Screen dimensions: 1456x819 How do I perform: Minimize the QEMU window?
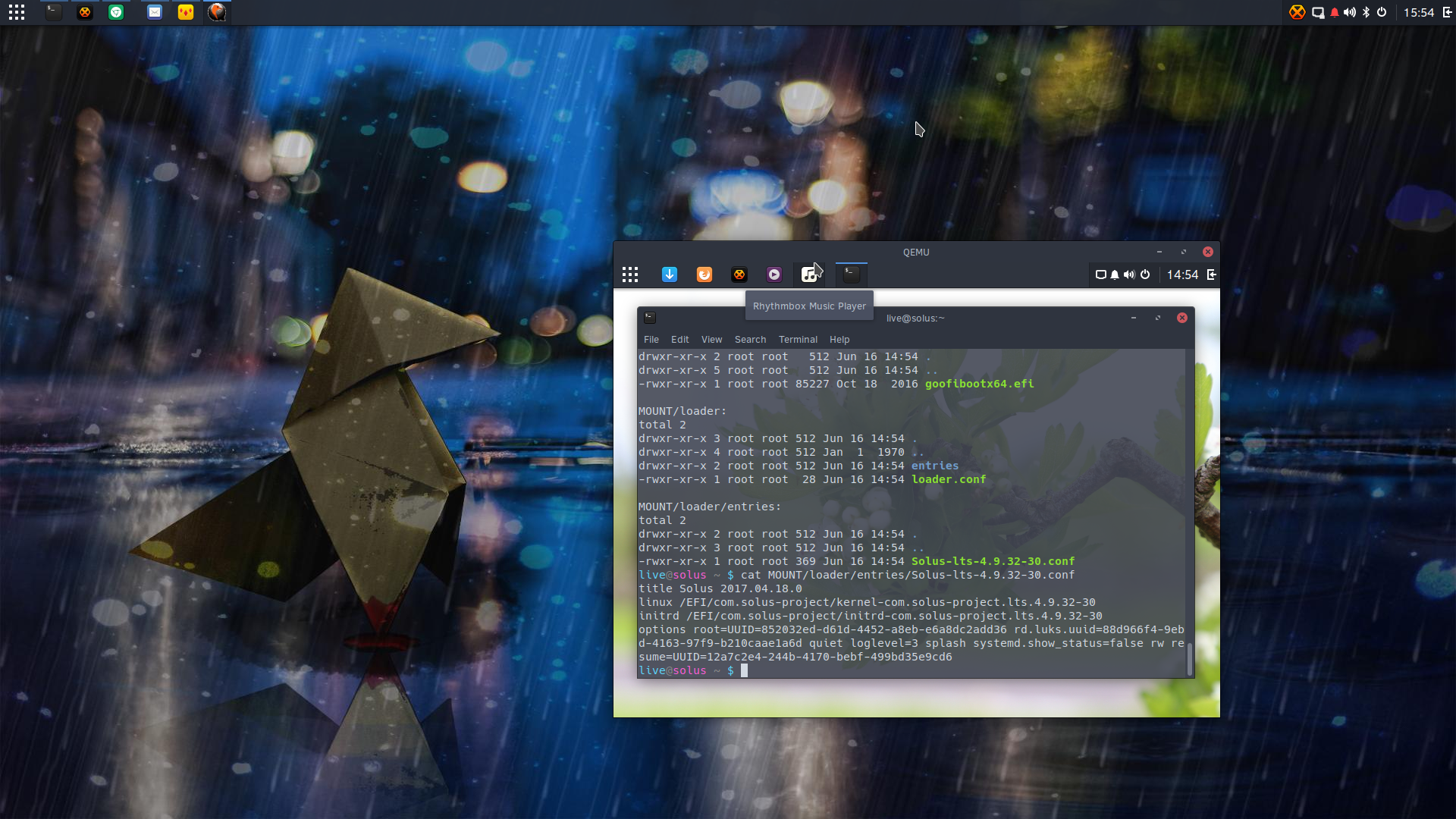(x=1159, y=252)
